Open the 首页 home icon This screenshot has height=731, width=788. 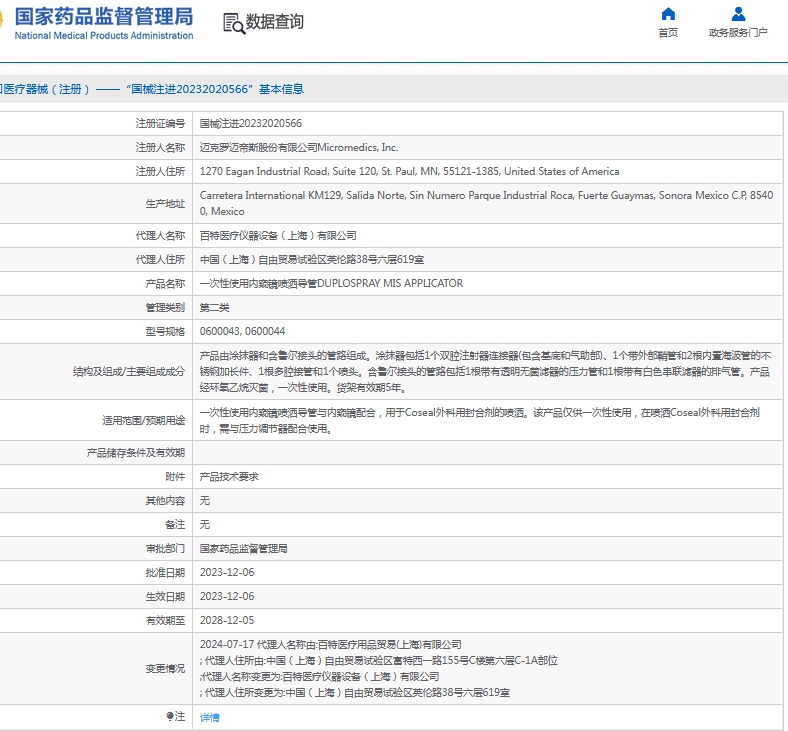pyautogui.click(x=668, y=14)
